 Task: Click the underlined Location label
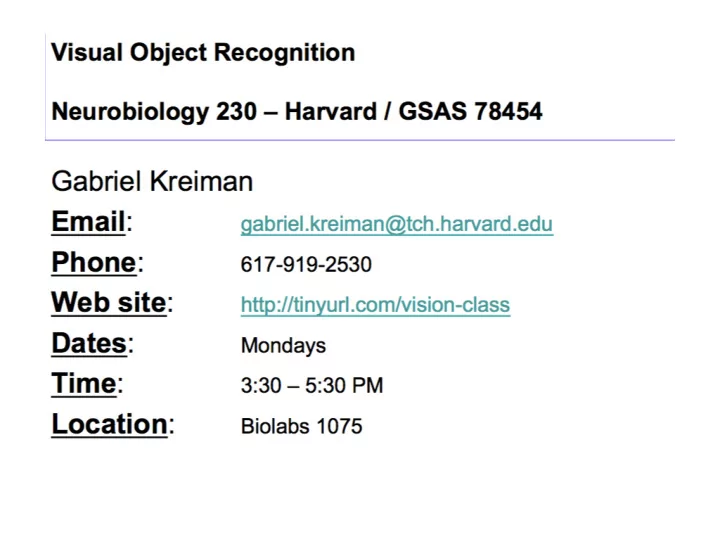click(x=109, y=424)
